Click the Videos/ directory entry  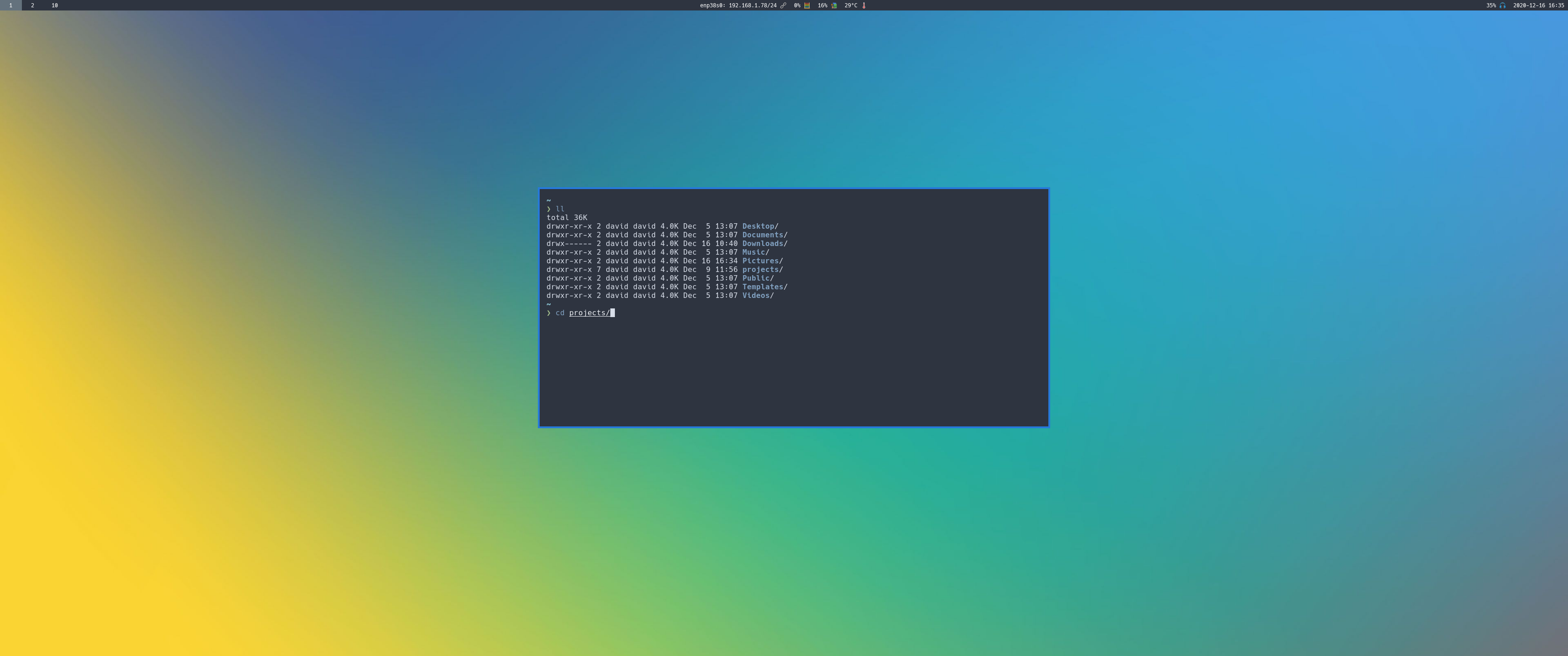click(x=757, y=295)
